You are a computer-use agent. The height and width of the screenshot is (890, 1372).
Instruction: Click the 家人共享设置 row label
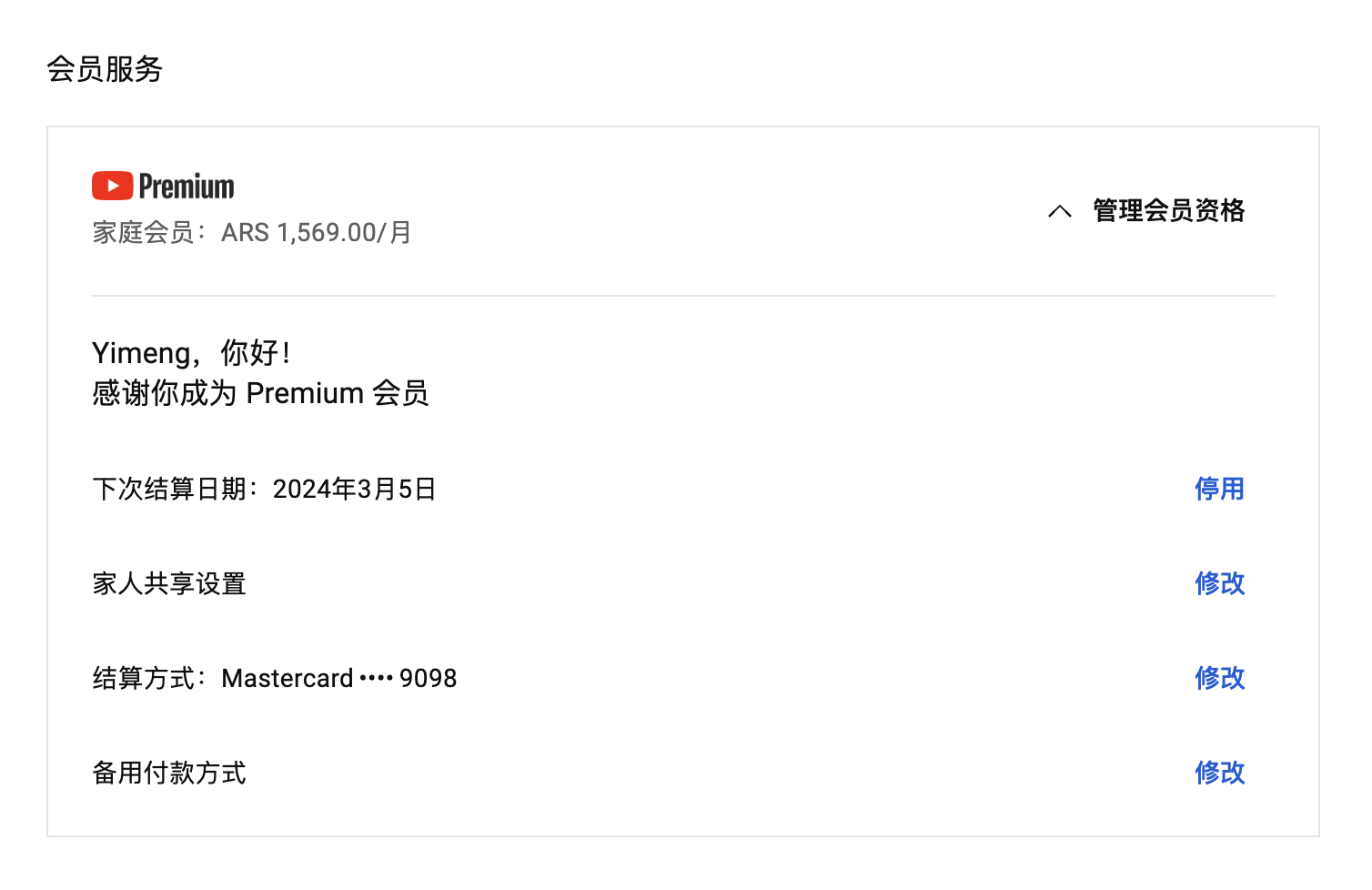169,584
